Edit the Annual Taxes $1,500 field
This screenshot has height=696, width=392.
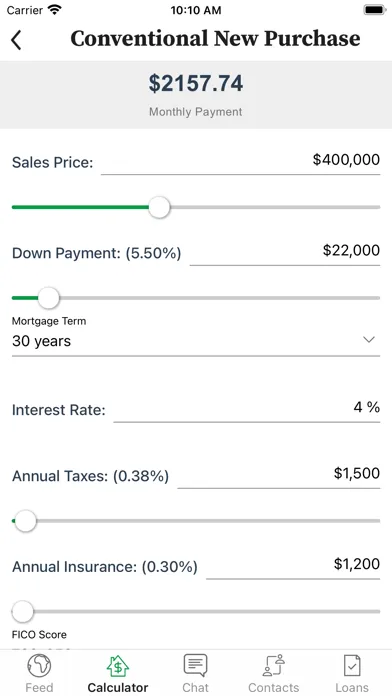[x=278, y=475]
